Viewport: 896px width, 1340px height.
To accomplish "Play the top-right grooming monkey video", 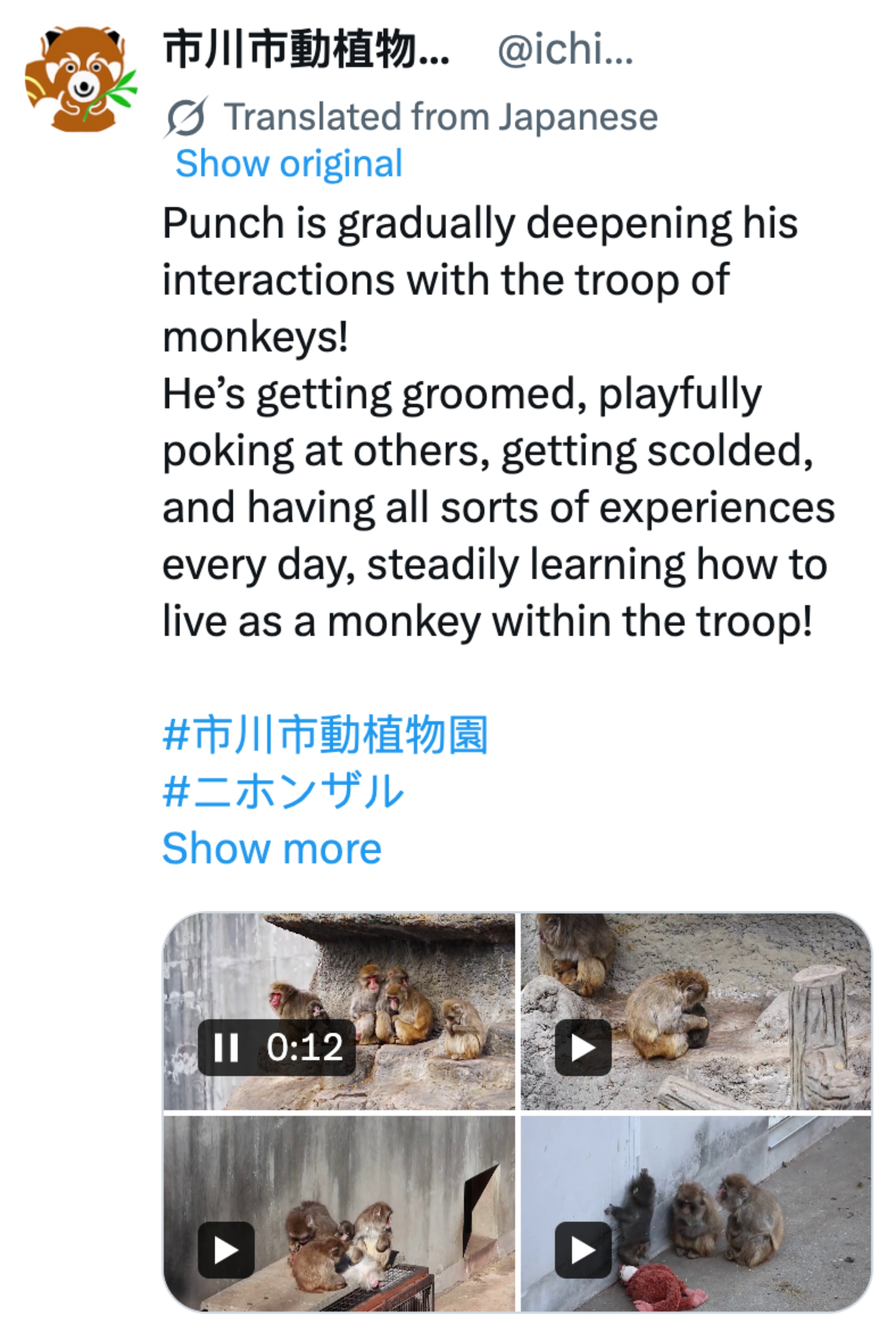I will [583, 1047].
